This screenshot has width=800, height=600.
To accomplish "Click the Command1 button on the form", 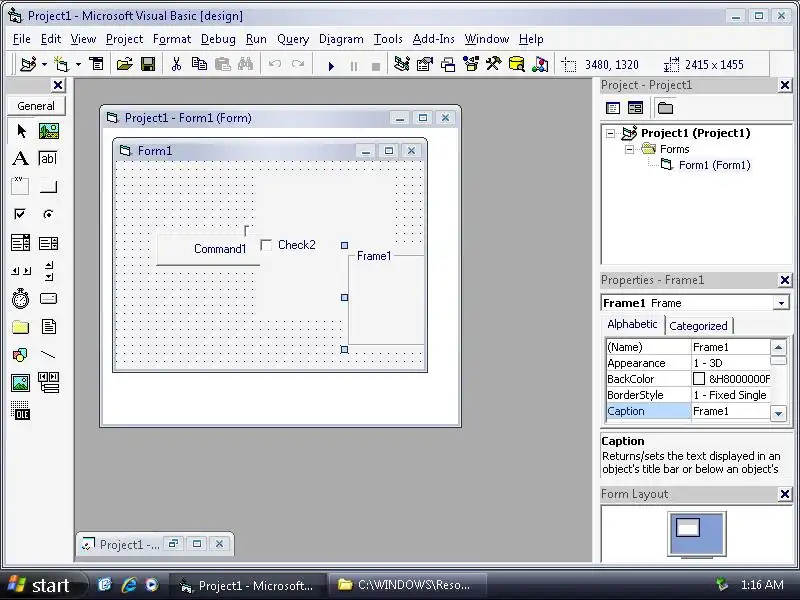I will [x=208, y=249].
